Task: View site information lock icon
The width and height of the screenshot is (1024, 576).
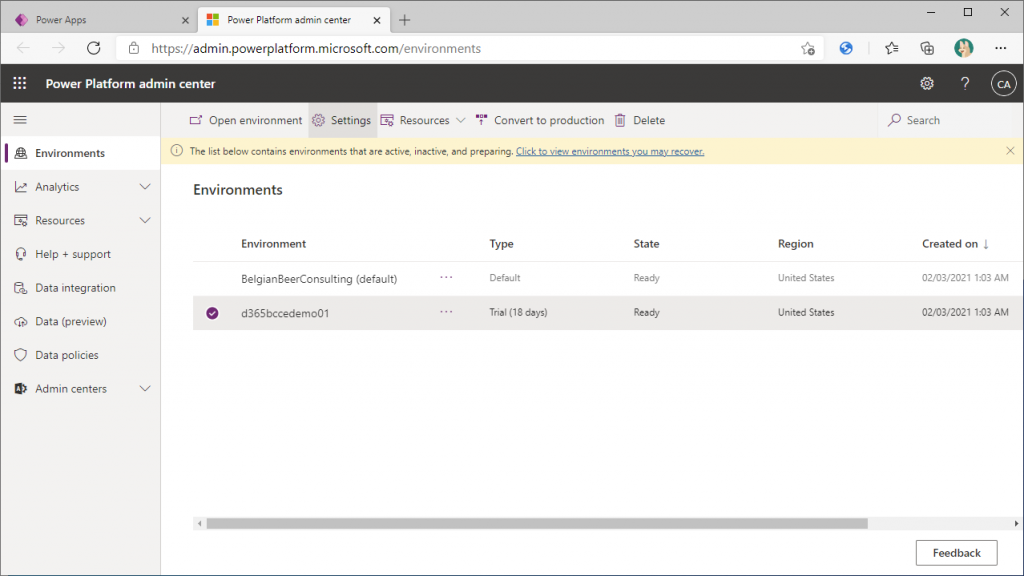Action: point(134,48)
